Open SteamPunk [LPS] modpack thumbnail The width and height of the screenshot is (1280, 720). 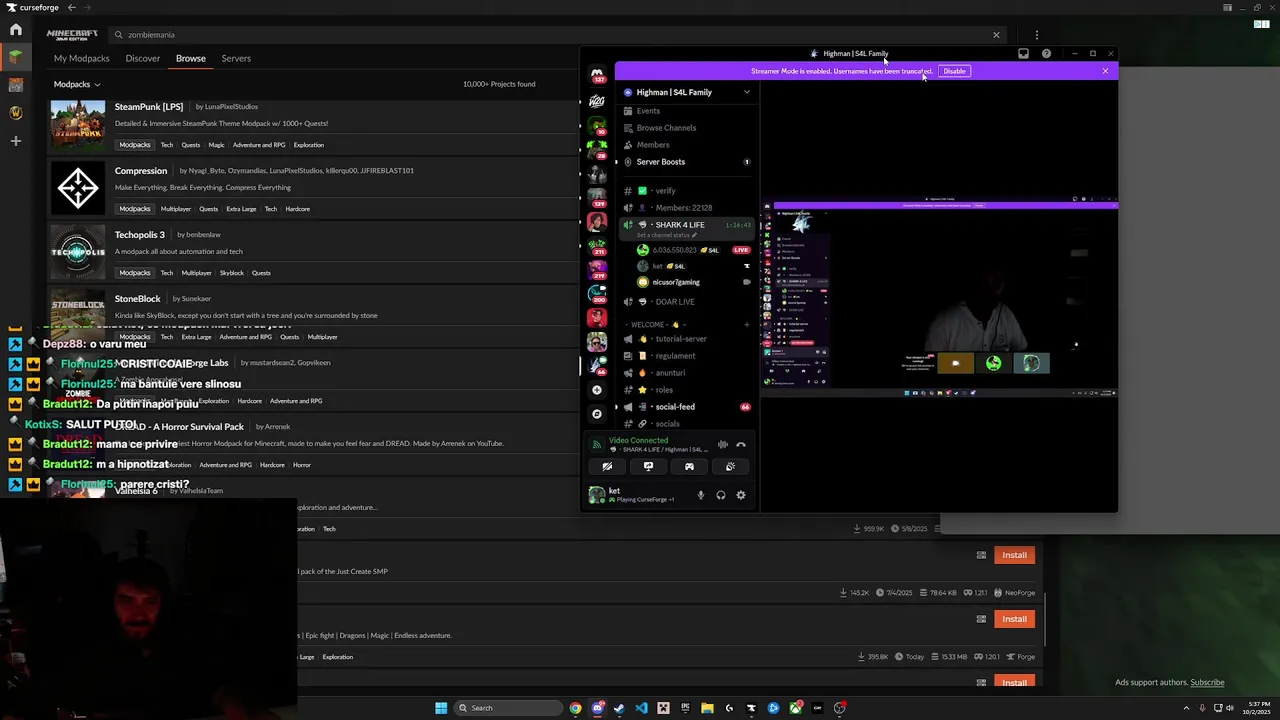[78, 124]
